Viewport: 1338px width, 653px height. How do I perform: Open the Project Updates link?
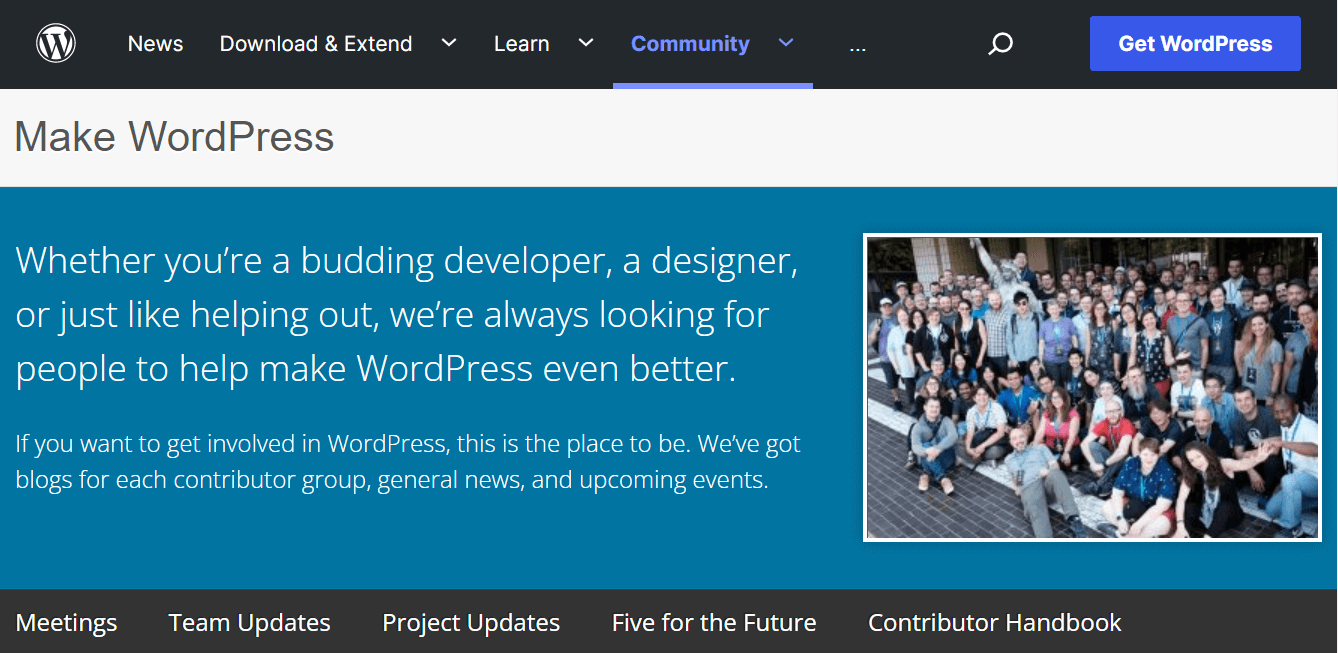point(471,622)
